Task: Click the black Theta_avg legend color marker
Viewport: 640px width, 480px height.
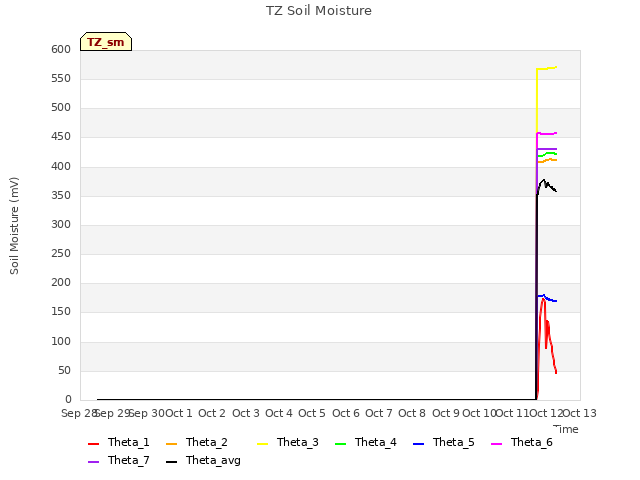Action: (x=171, y=462)
